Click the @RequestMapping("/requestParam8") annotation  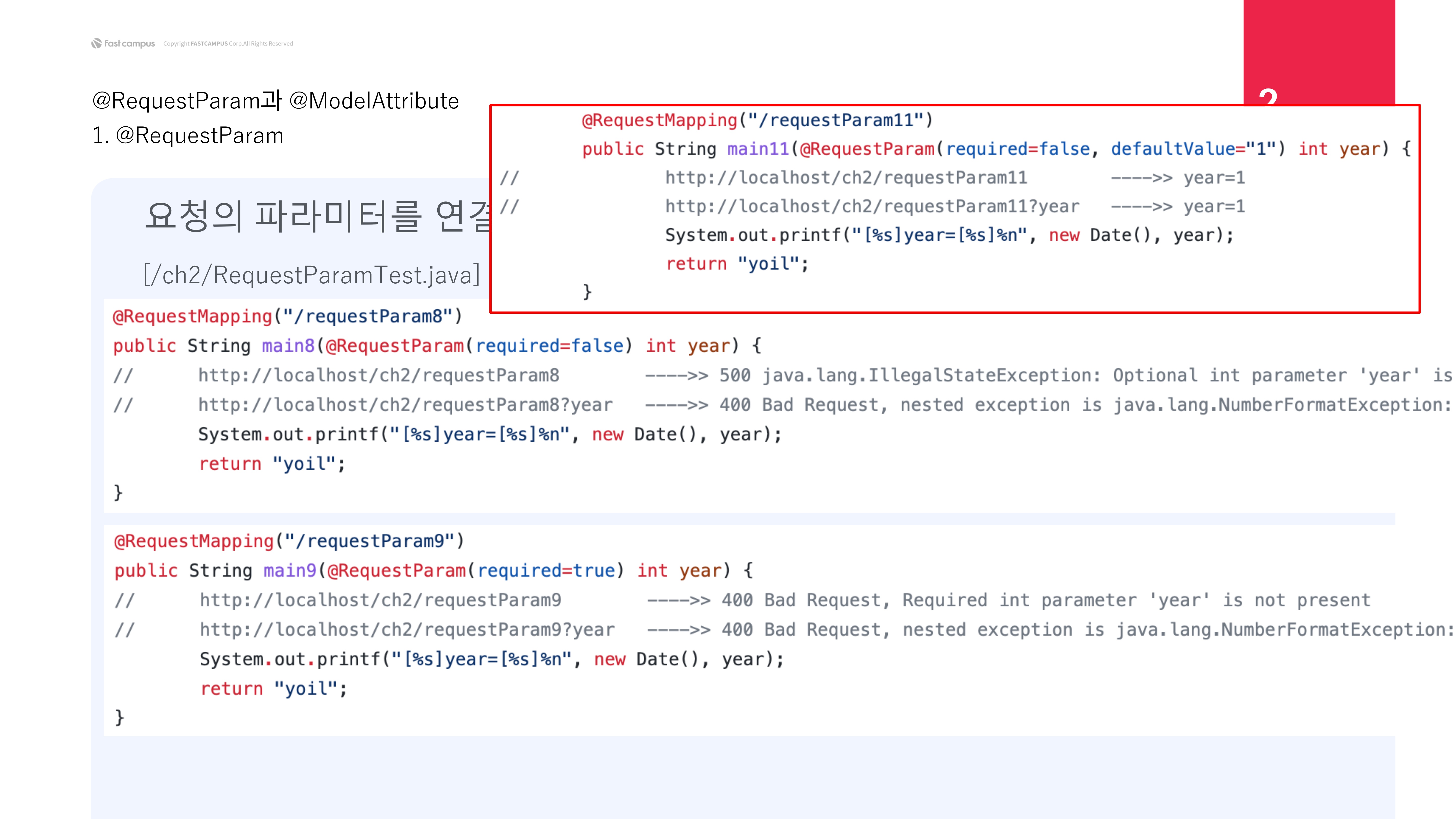(287, 316)
